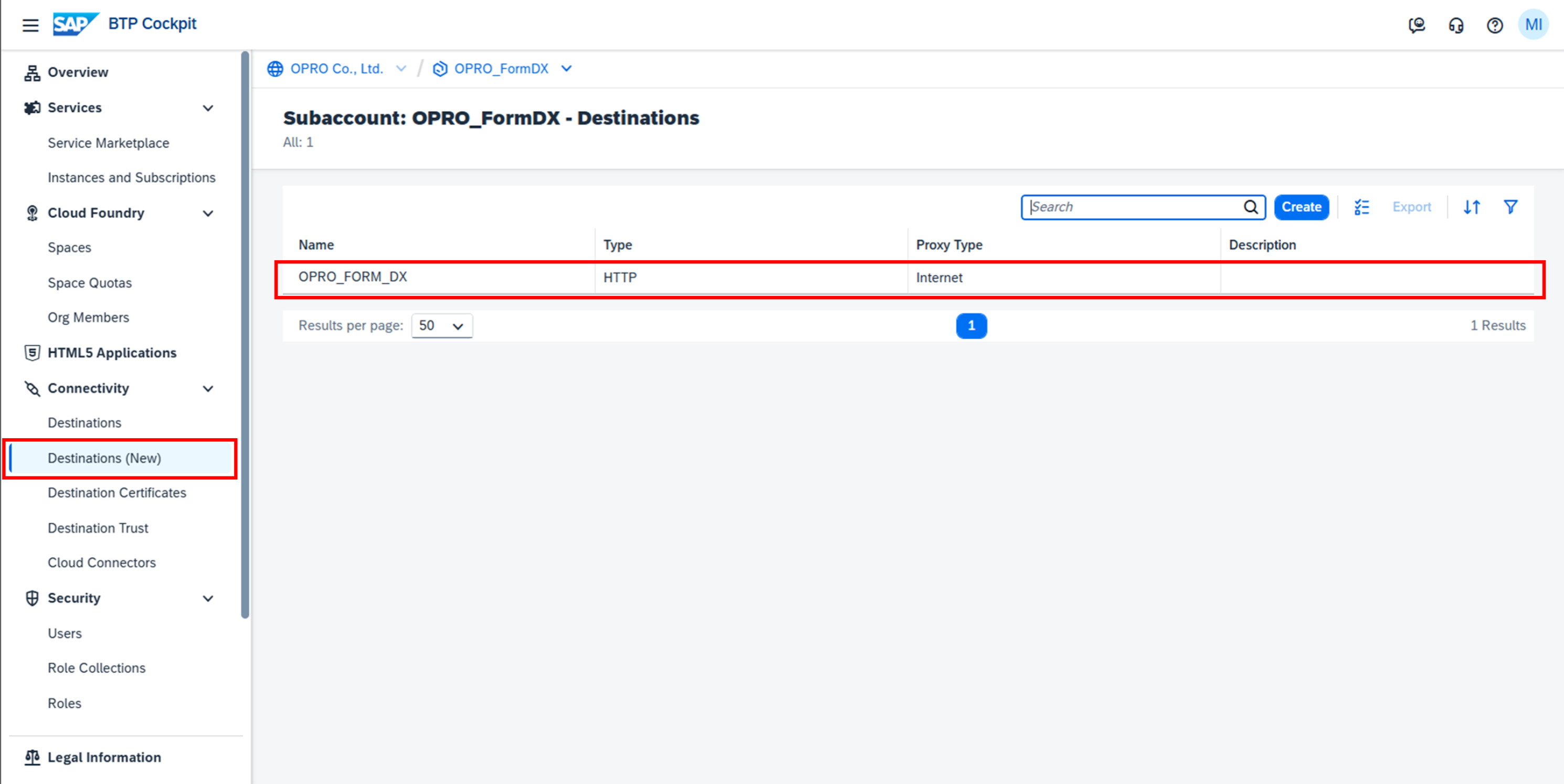The height and width of the screenshot is (784, 1564).
Task: Collapse the Services section chevron
Action: pos(208,108)
